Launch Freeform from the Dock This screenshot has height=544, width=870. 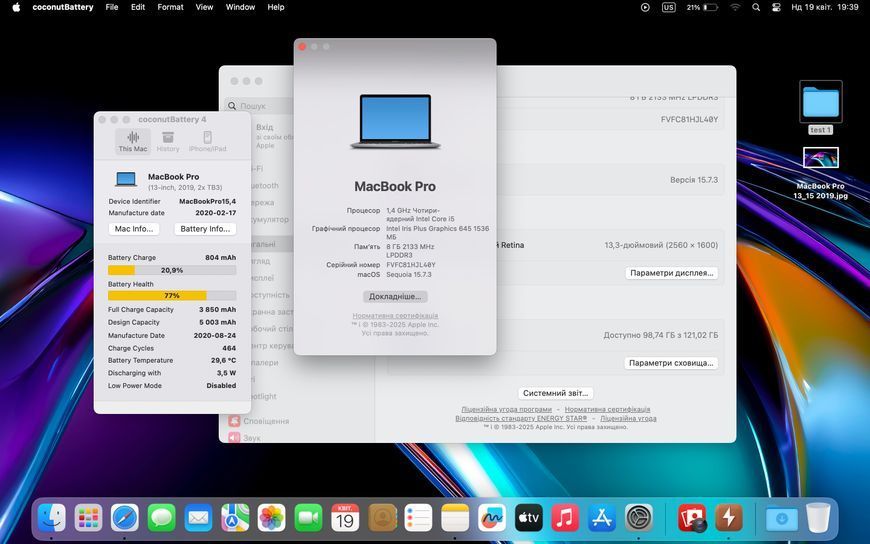tap(492, 518)
